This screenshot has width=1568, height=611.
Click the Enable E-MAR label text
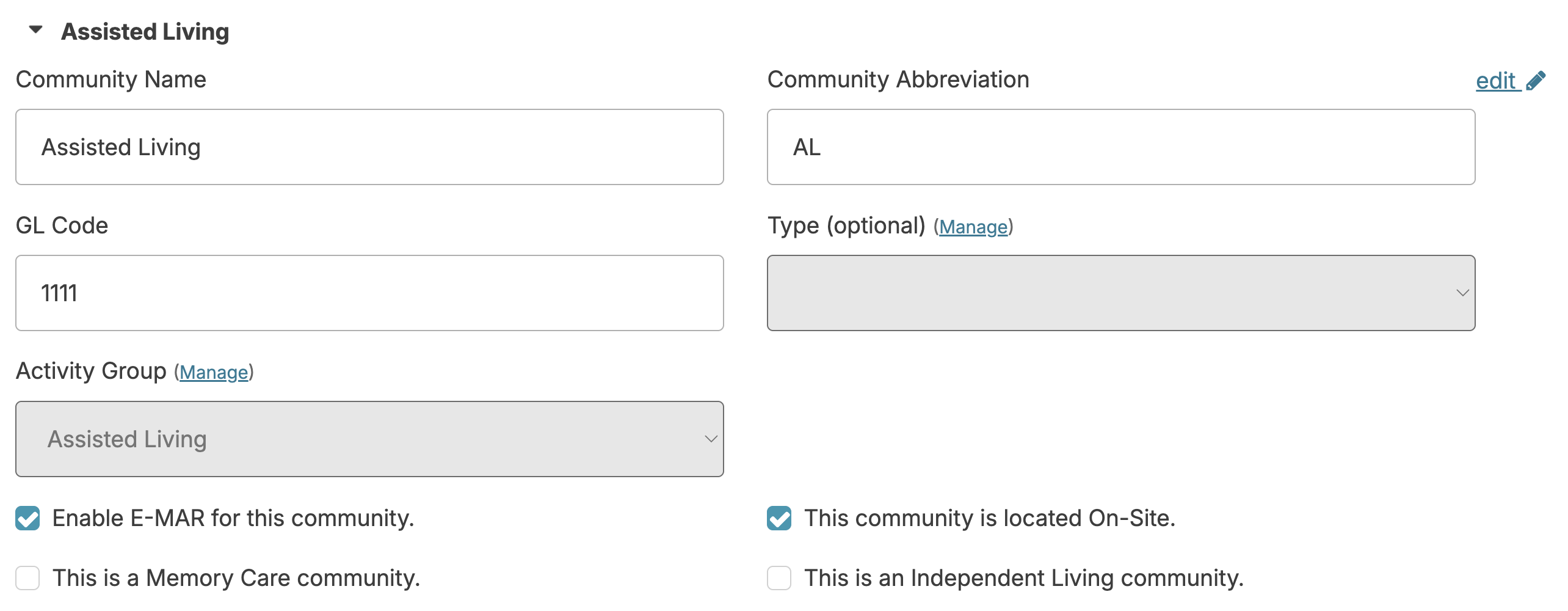[x=233, y=518]
